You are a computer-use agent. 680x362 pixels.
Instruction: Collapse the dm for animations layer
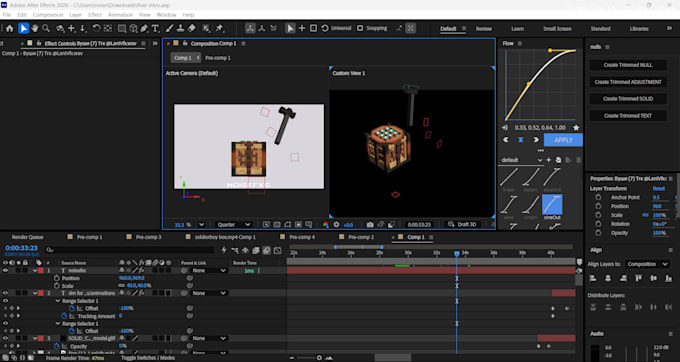coord(35,293)
